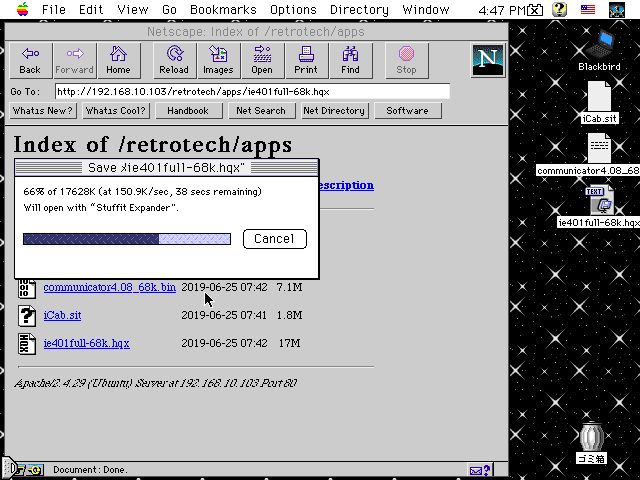Click the Images toolbar button
The height and width of the screenshot is (480, 640).
point(218,60)
